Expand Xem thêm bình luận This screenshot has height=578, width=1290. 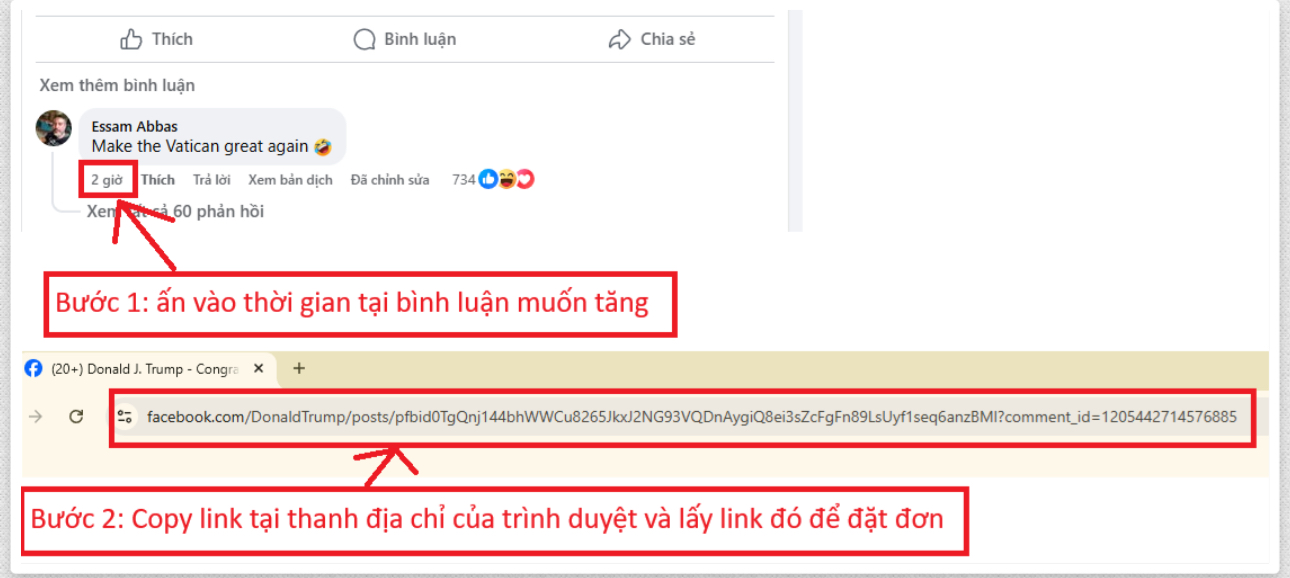(x=117, y=85)
